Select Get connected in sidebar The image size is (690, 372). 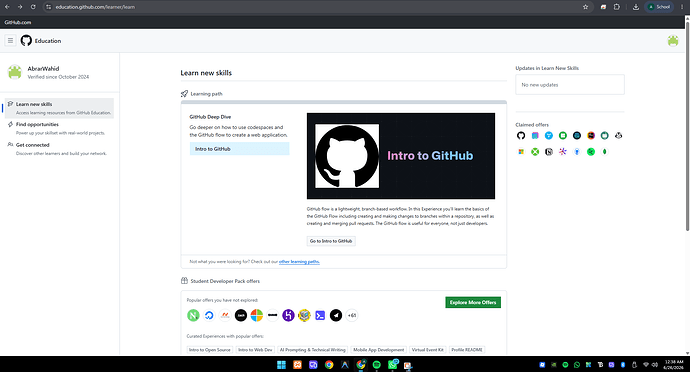[59, 149]
